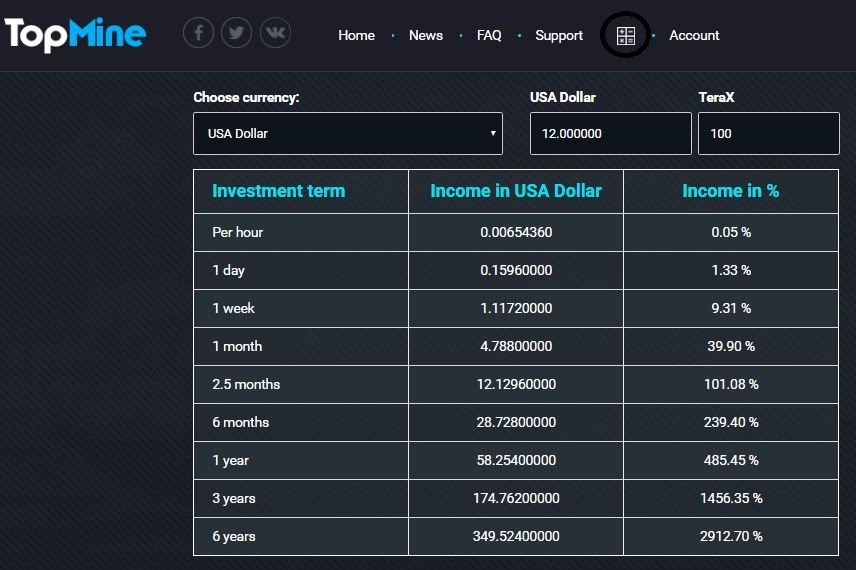Open the News section
The image size is (856, 570).
click(426, 35)
